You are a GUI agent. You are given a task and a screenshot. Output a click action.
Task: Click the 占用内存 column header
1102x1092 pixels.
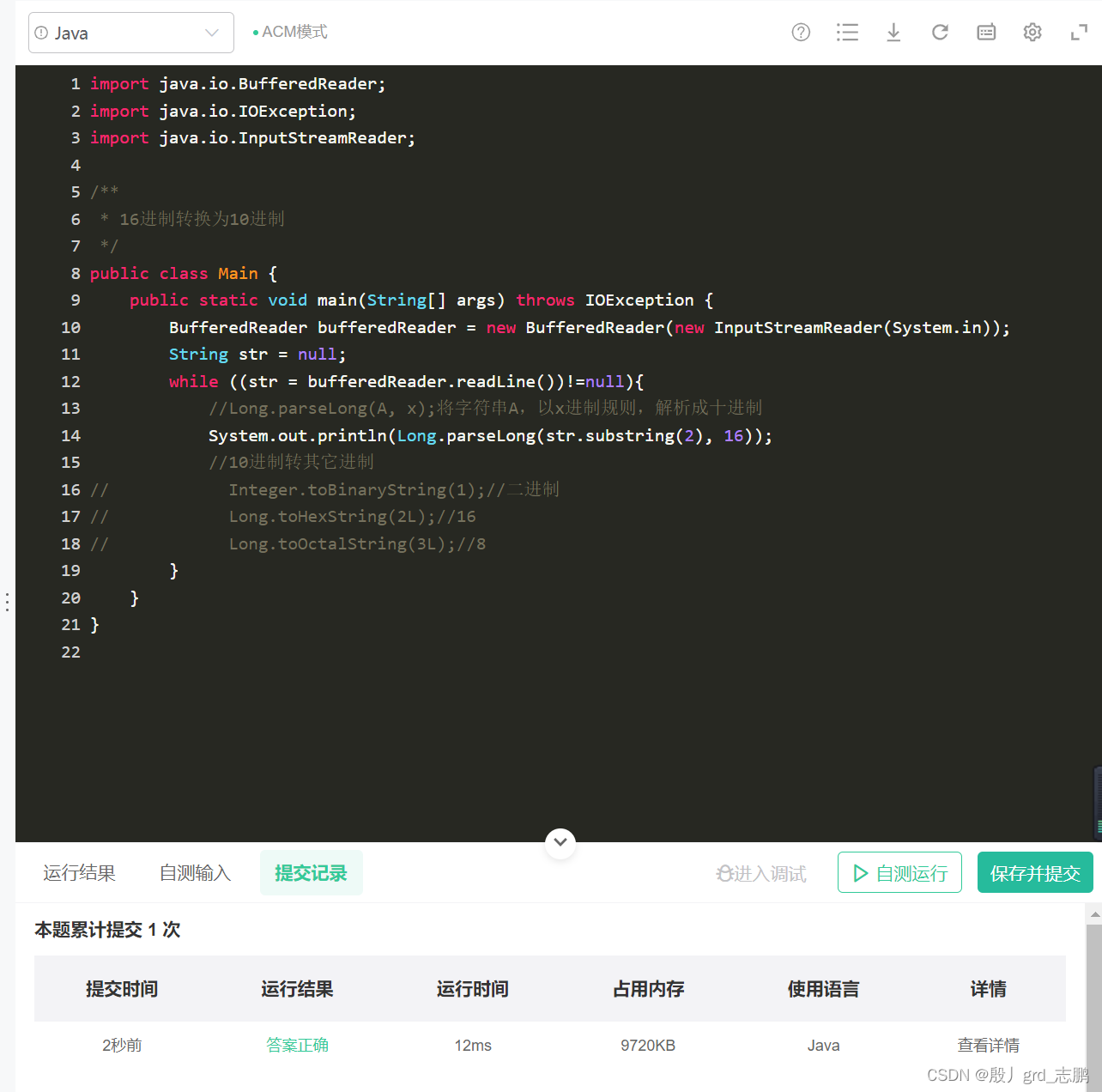[x=648, y=989]
